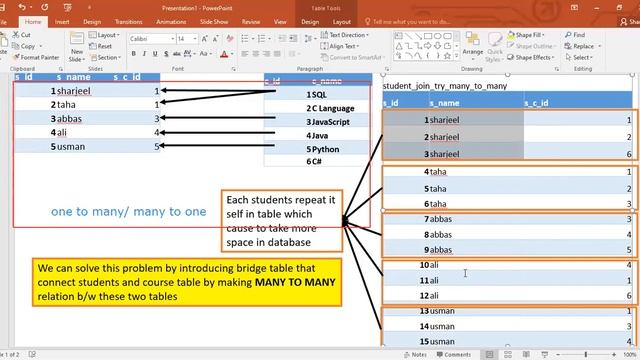The width and height of the screenshot is (640, 360).
Task: Clear all formatting
Action: (x=230, y=39)
